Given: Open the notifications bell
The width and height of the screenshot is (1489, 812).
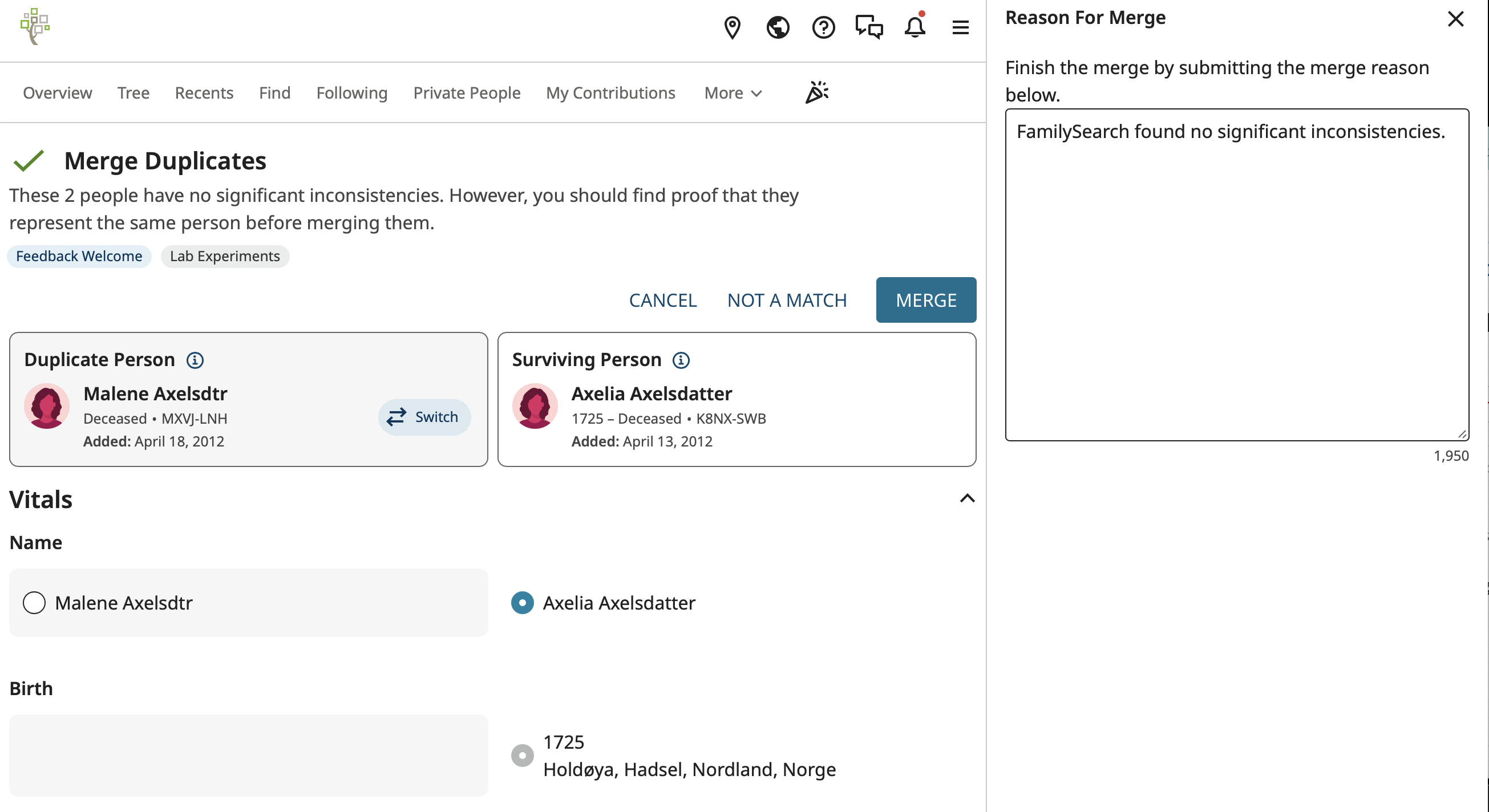Looking at the screenshot, I should click(915, 27).
